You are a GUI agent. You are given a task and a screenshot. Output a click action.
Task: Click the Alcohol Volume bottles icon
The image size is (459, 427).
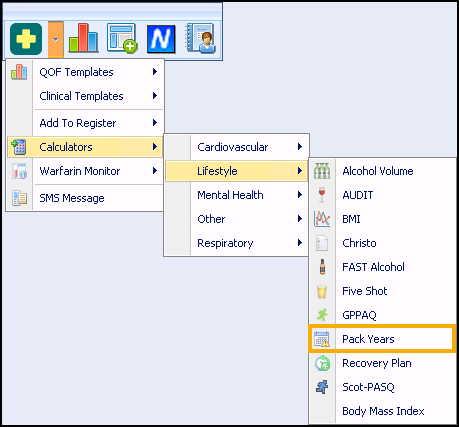click(322, 171)
